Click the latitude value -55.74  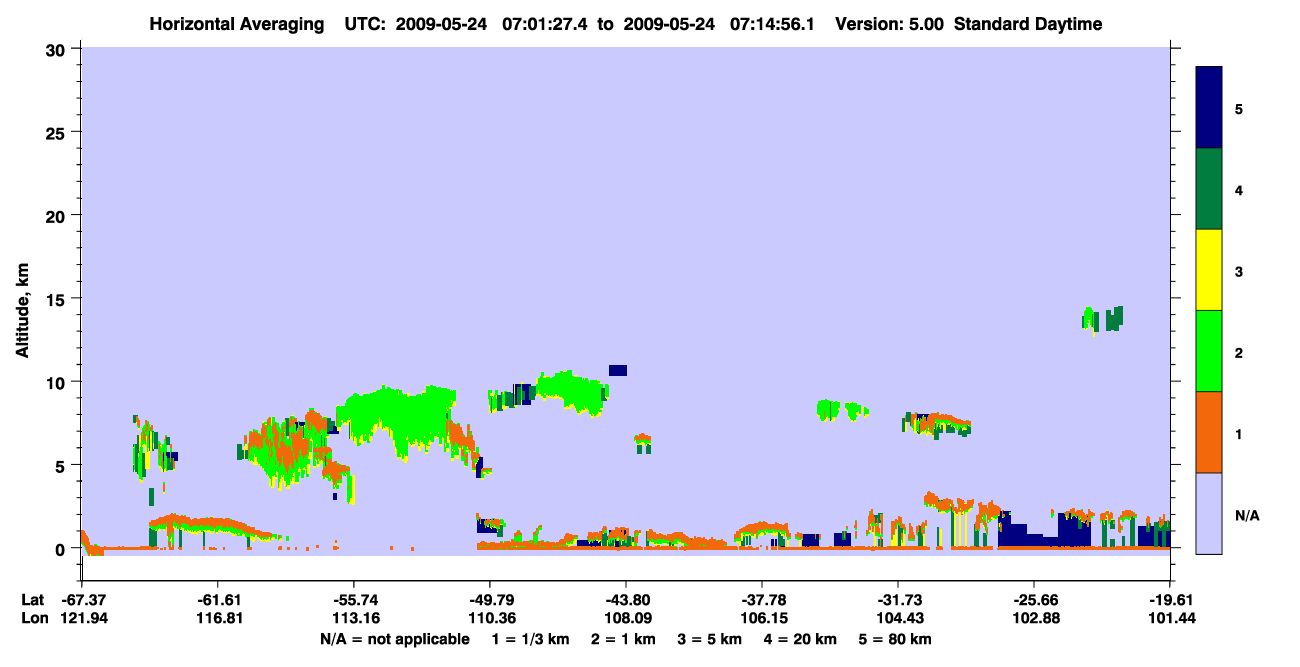pyautogui.click(x=354, y=600)
